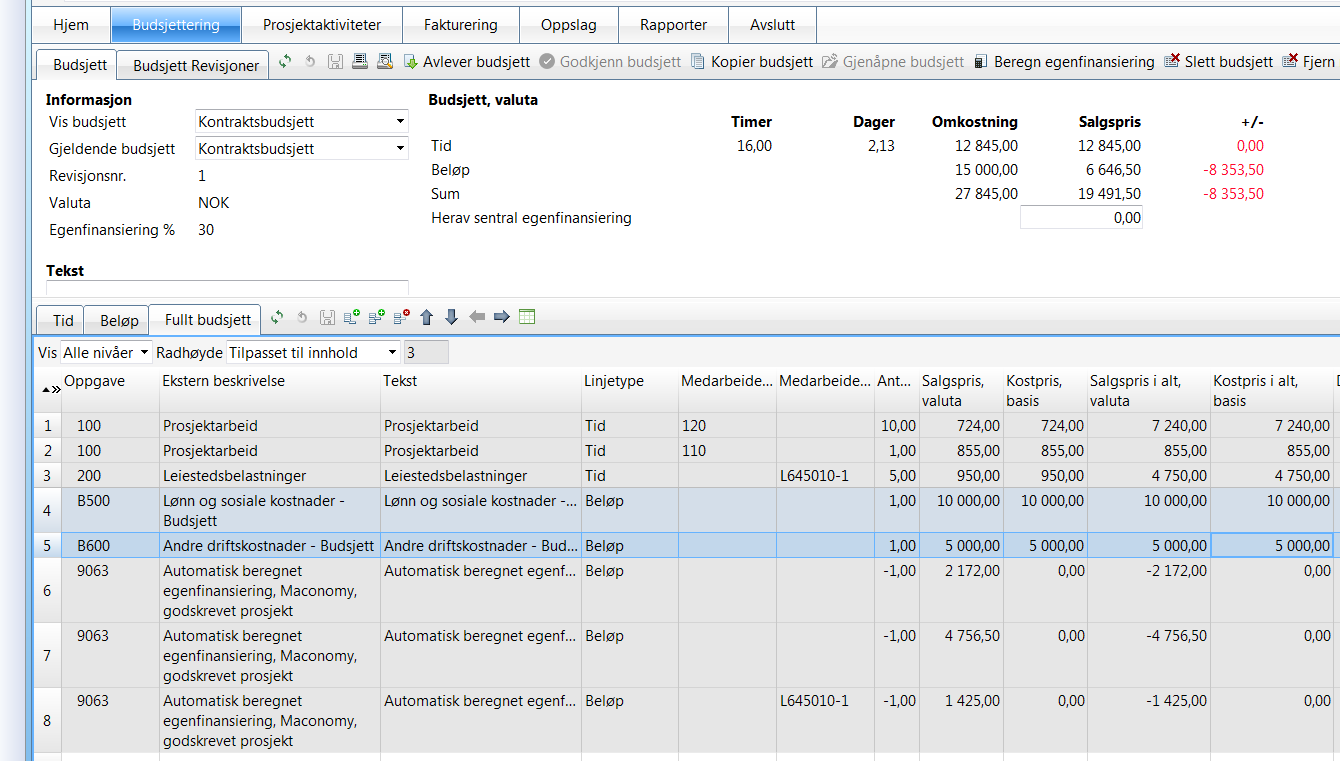Click the expand-all arrows icon in table header corner
The image size is (1340, 761).
pos(55,390)
